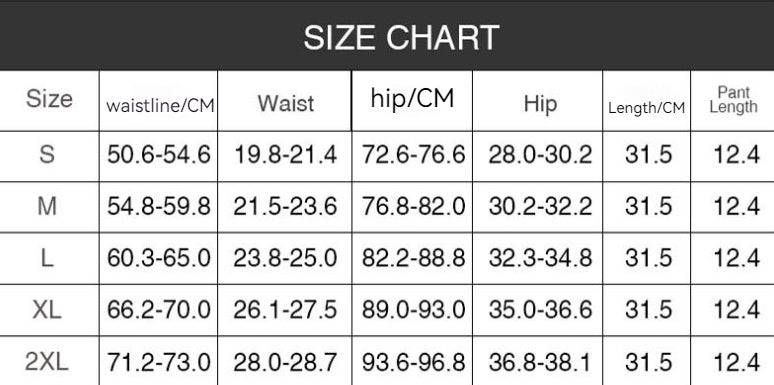Select the hip/CM column header
Image resolution: width=774 pixels, height=385 pixels.
click(412, 98)
